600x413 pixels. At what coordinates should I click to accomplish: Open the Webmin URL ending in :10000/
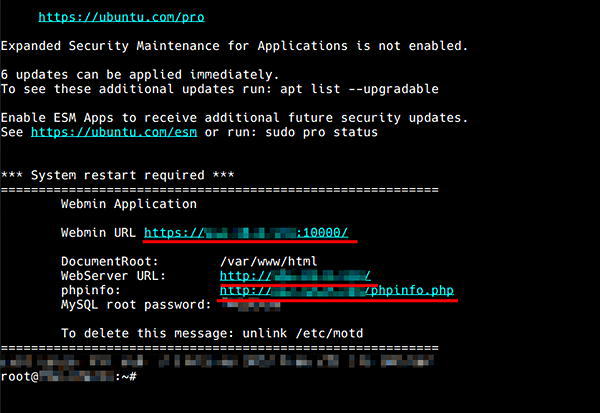click(x=246, y=233)
